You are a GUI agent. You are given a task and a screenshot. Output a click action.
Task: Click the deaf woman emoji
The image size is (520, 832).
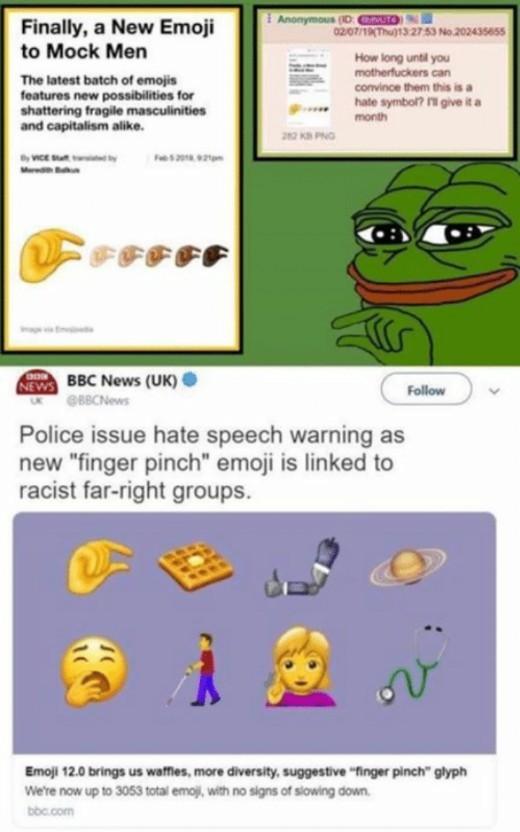pos(300,668)
